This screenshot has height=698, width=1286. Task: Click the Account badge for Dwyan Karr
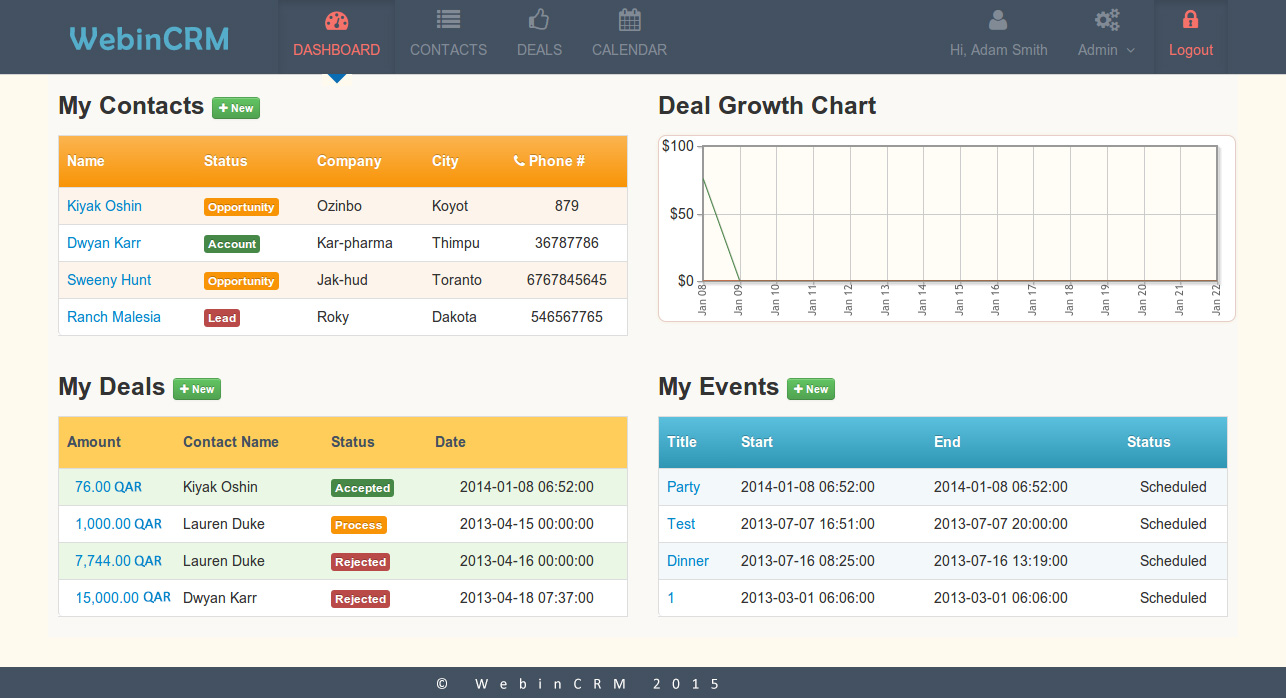tap(232, 244)
